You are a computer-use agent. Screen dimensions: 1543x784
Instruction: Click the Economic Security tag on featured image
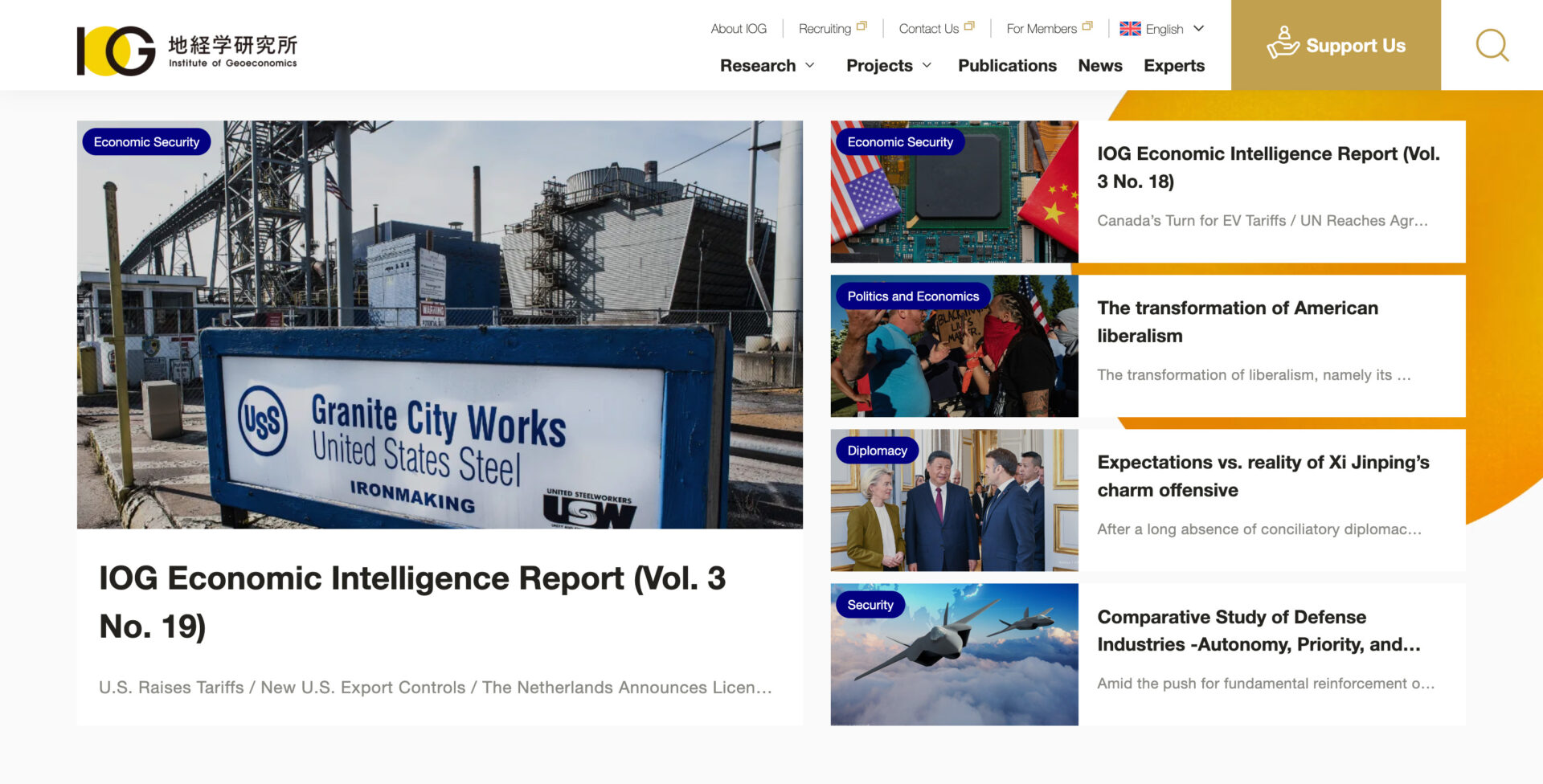point(146,142)
